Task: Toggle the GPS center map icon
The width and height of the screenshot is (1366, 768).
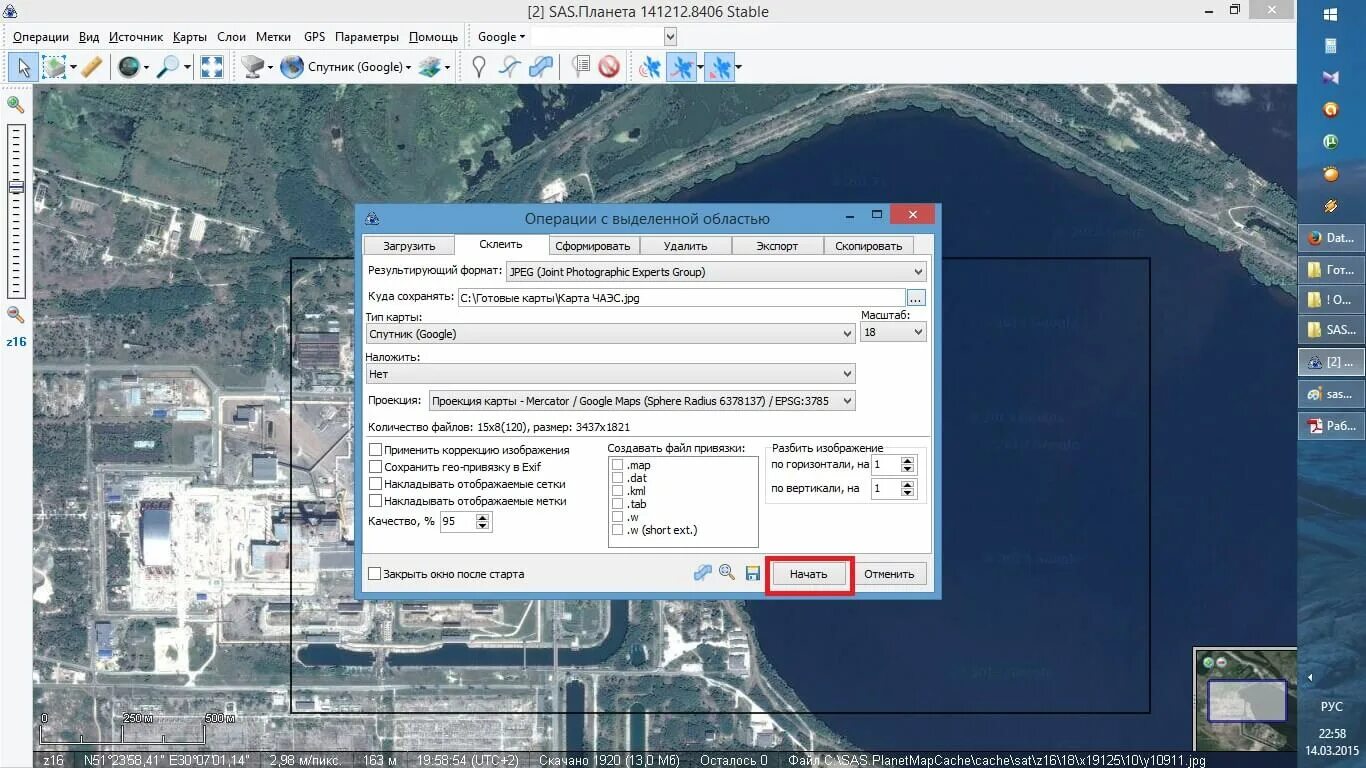Action: 718,67
